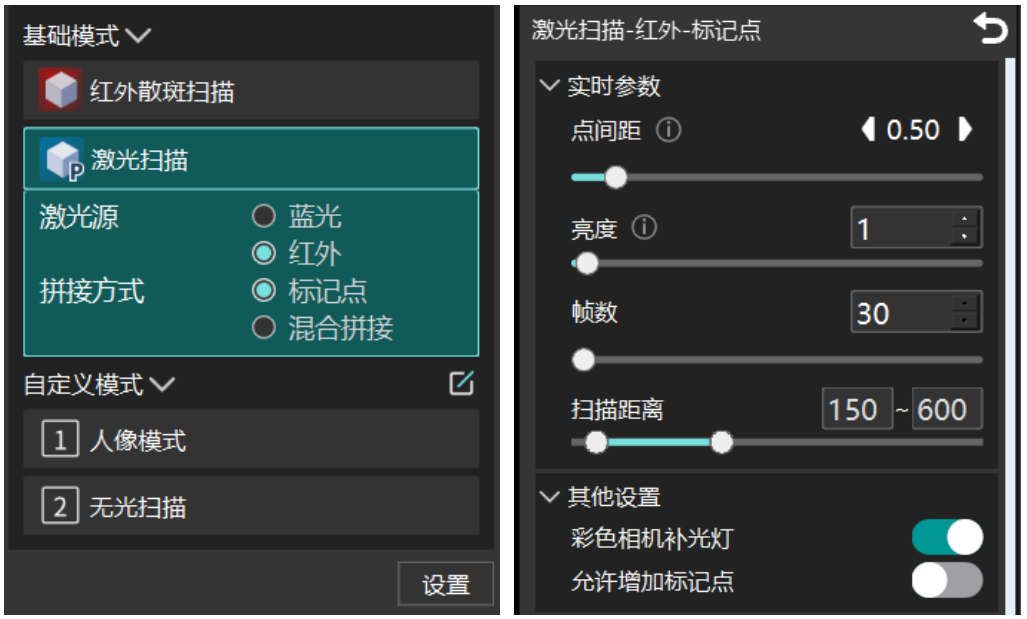Choose the 红外散斑扫描 mode
The image size is (1027, 619).
(251, 90)
